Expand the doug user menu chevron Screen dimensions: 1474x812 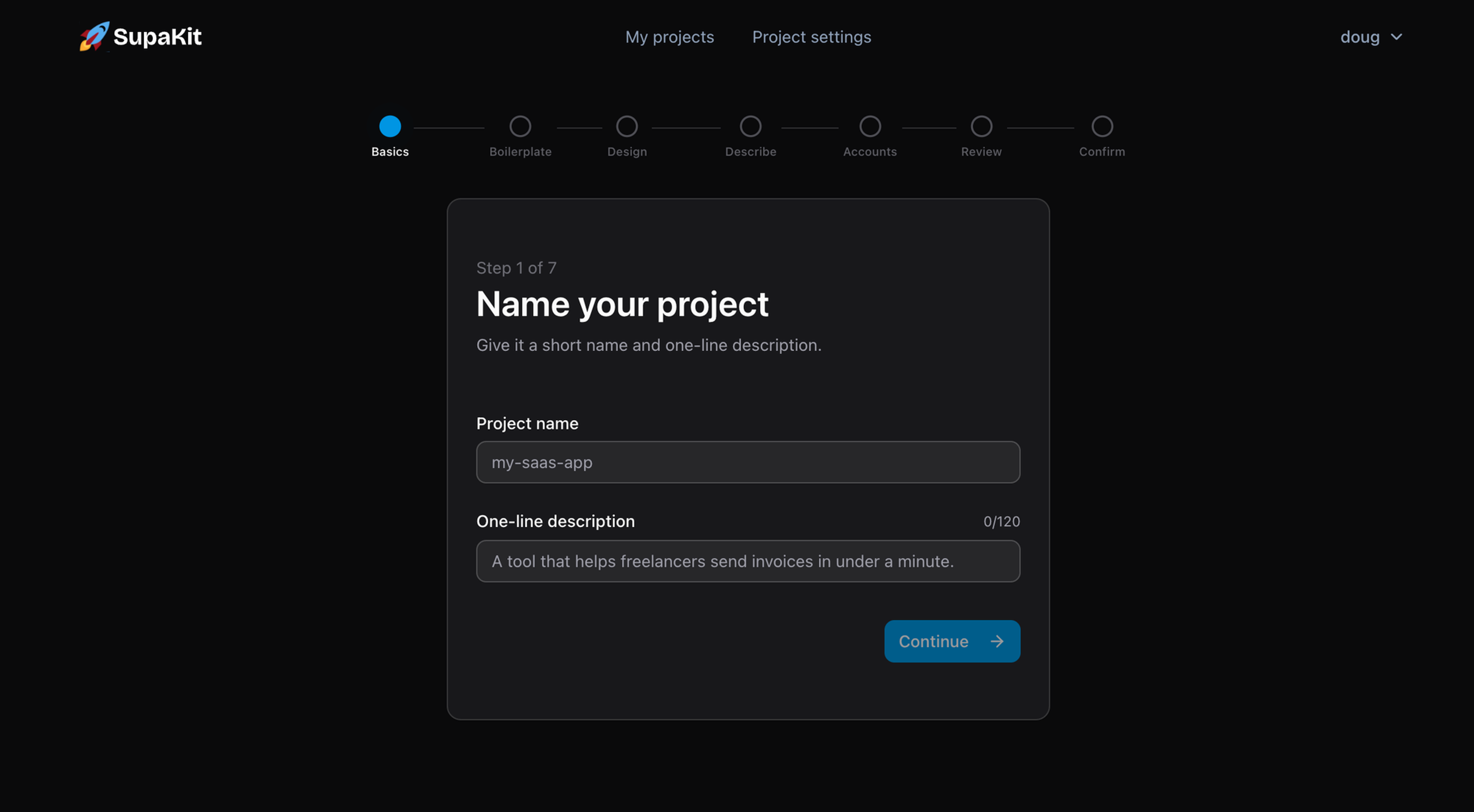click(x=1396, y=37)
